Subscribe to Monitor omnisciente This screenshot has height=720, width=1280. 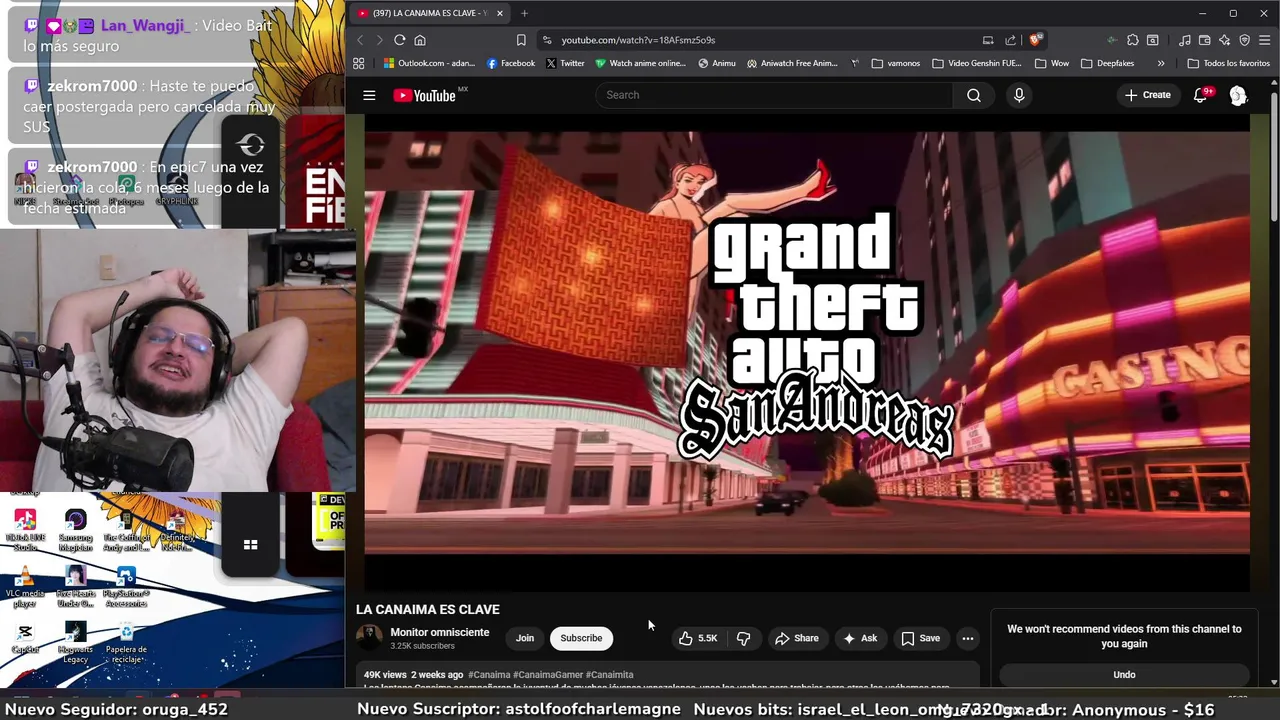point(581,638)
